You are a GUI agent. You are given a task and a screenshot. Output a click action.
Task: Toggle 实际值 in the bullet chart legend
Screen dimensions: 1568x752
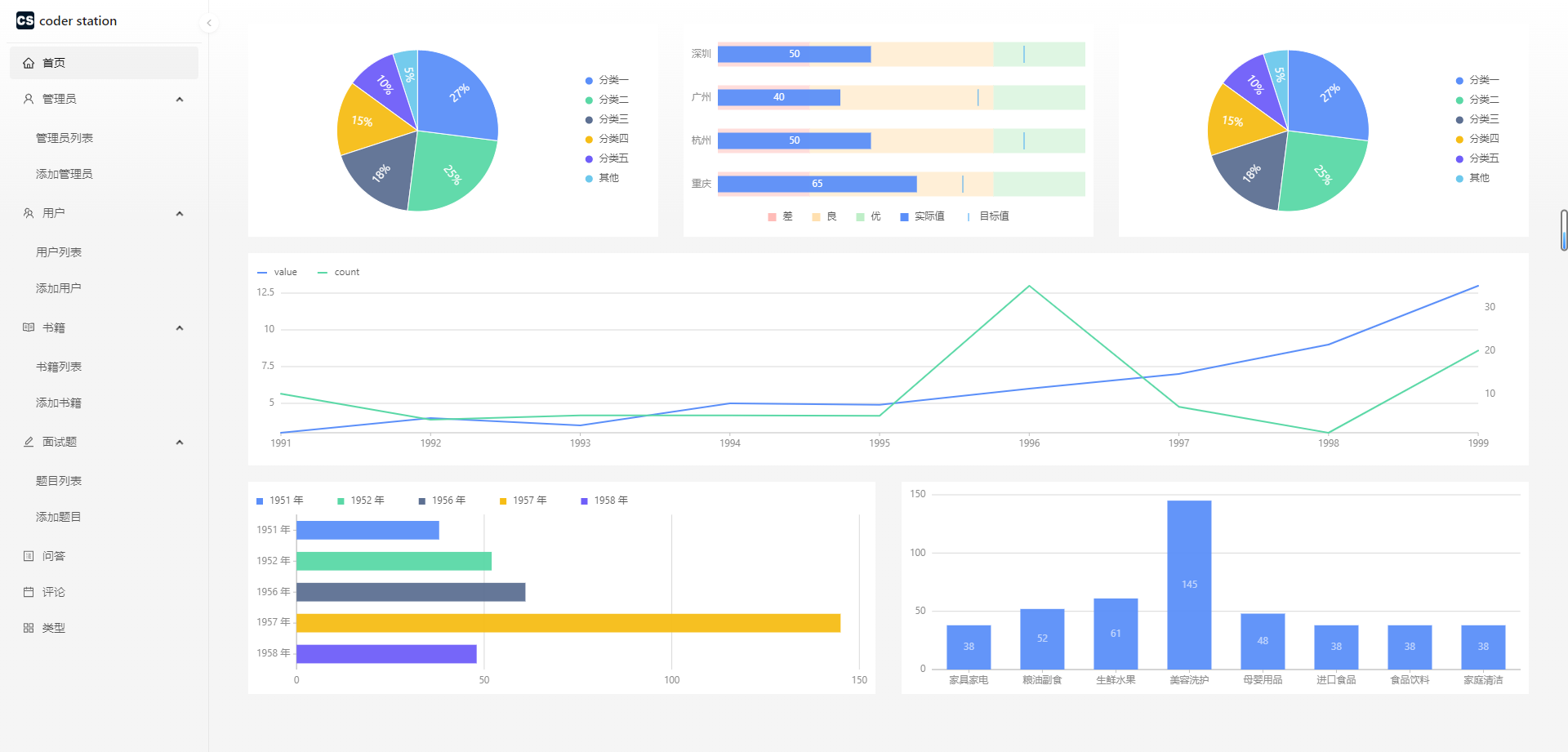922,216
